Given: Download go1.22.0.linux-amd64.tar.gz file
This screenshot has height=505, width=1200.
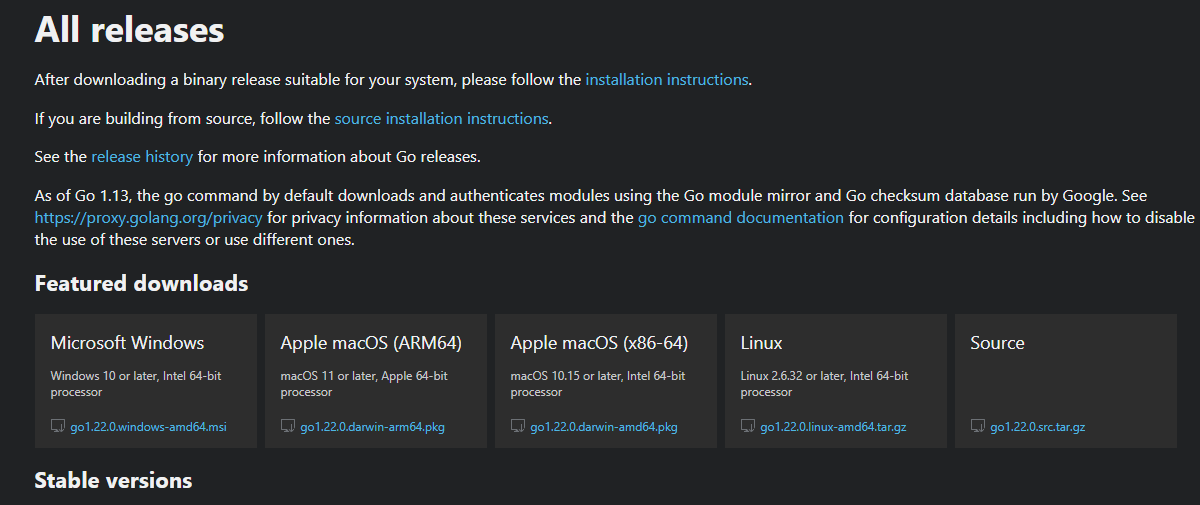Looking at the screenshot, I should [x=834, y=427].
